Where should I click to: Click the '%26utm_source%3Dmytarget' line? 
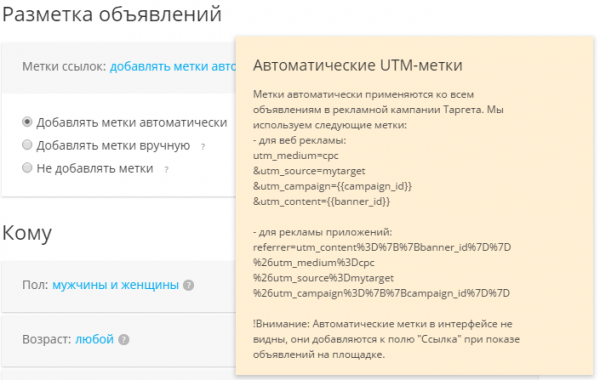tap(323, 278)
